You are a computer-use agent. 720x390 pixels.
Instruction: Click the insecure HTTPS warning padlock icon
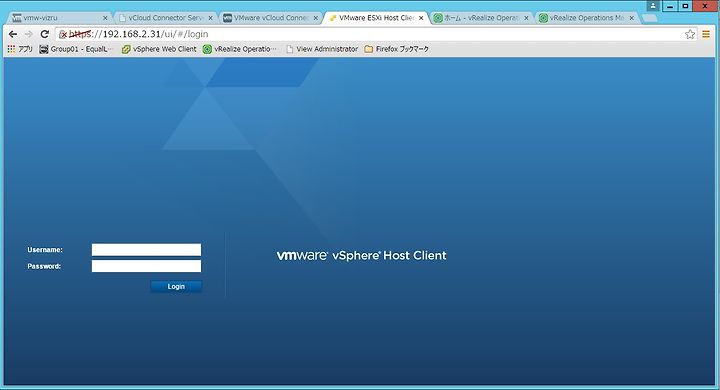(x=63, y=34)
